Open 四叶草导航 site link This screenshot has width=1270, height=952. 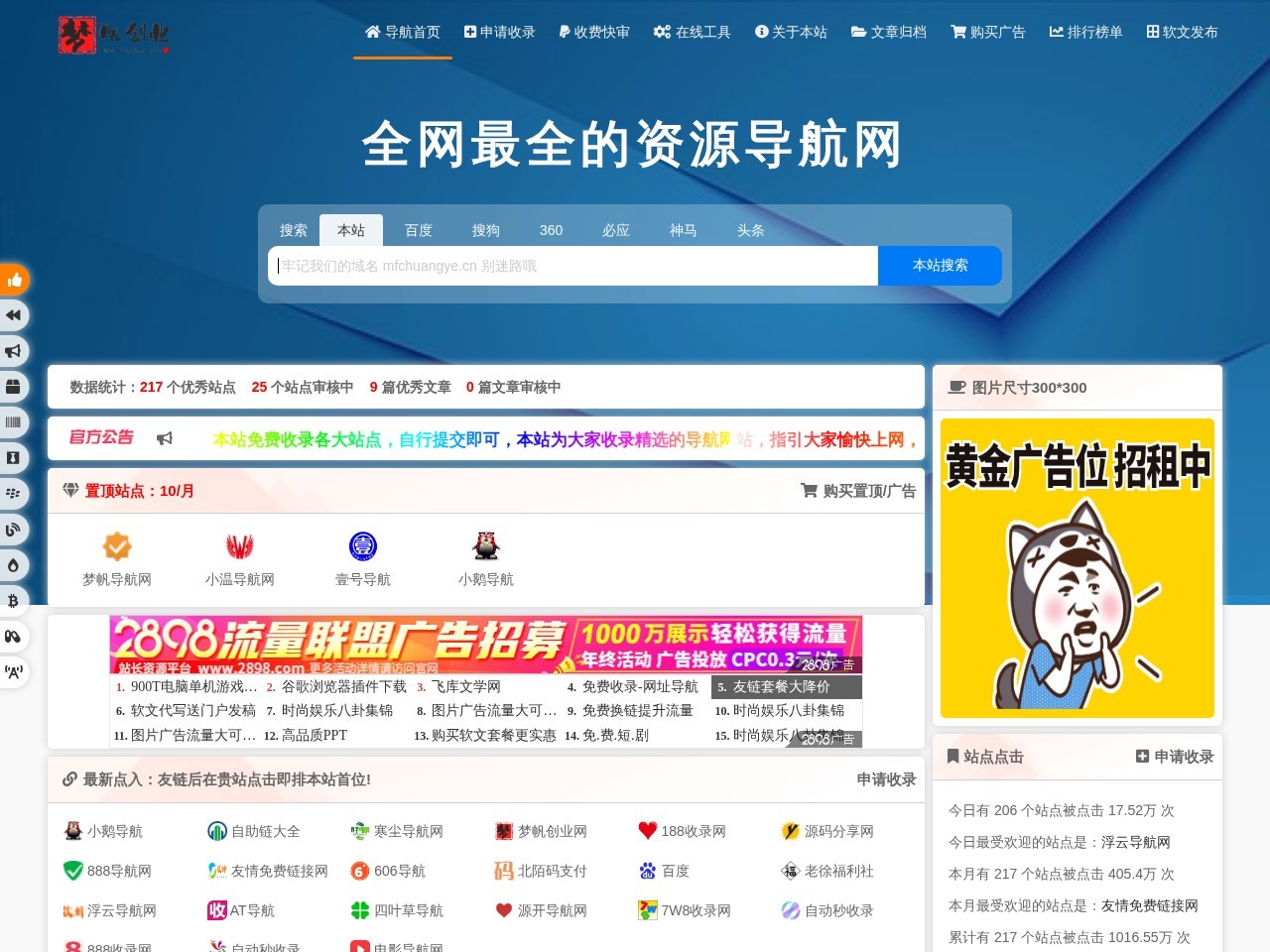click(x=397, y=910)
